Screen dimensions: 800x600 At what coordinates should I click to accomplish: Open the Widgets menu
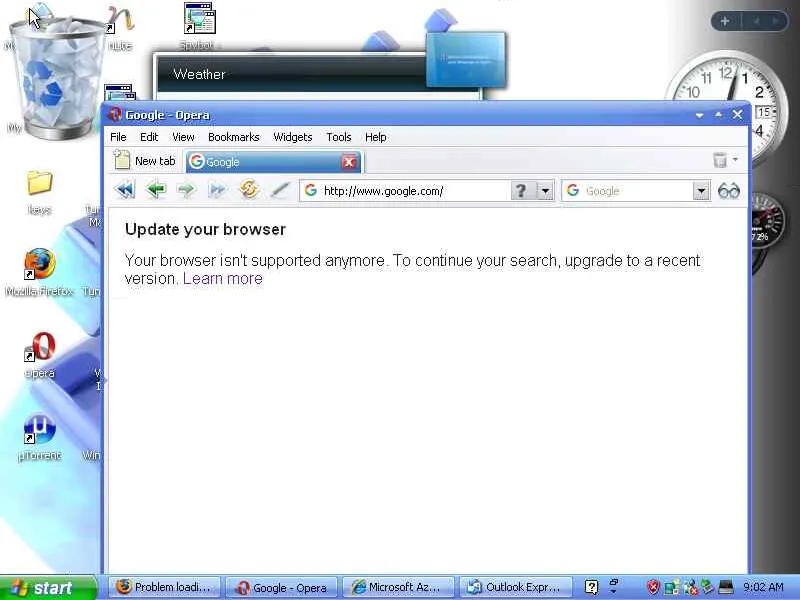tap(292, 137)
